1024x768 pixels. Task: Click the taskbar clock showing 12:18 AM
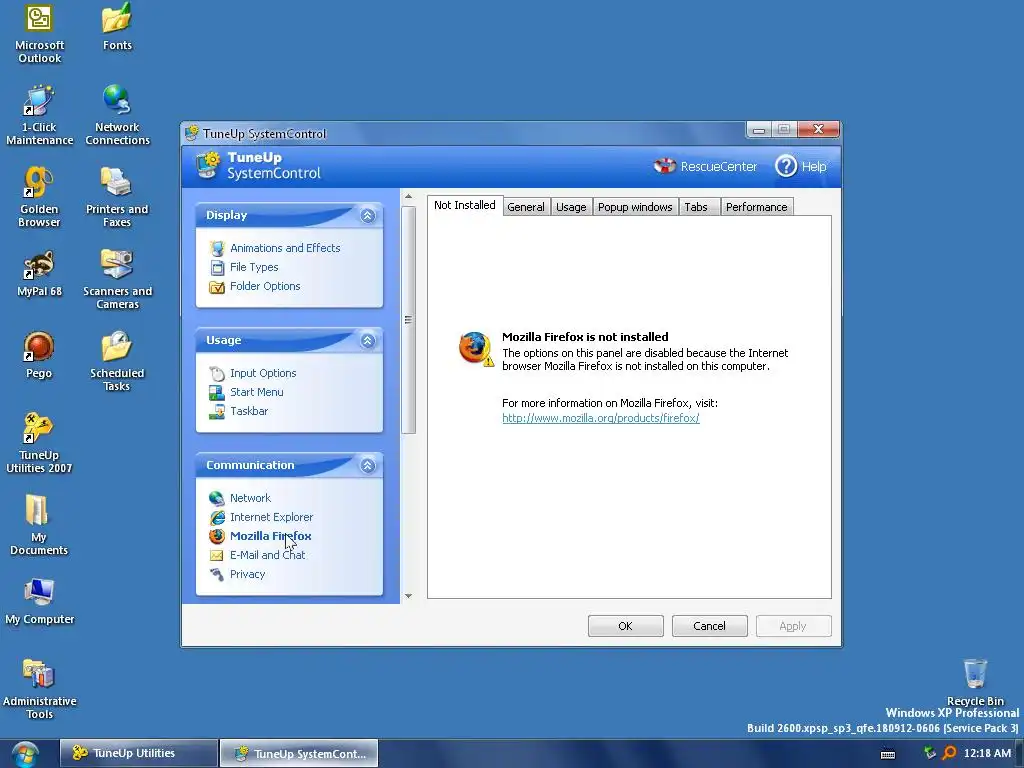[x=987, y=753]
